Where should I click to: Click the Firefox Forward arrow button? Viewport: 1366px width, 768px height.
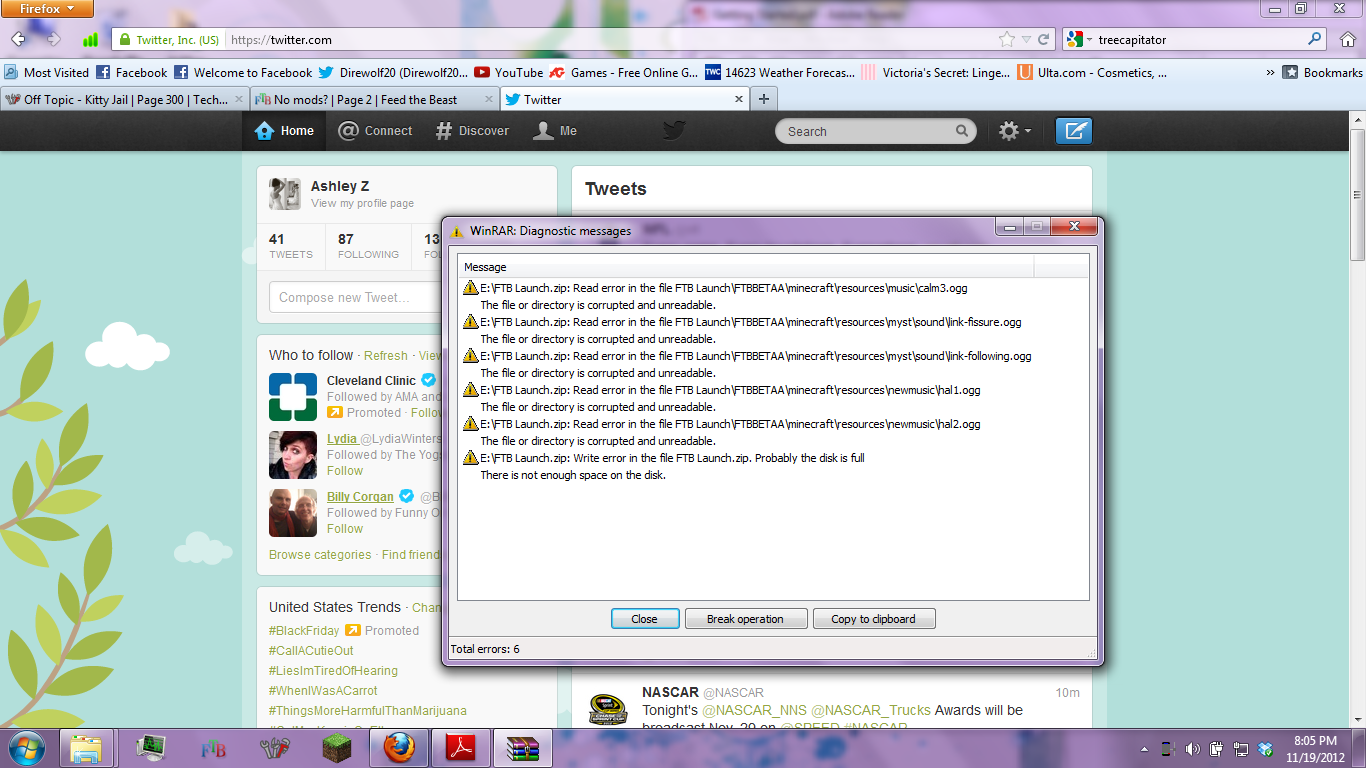[52, 39]
